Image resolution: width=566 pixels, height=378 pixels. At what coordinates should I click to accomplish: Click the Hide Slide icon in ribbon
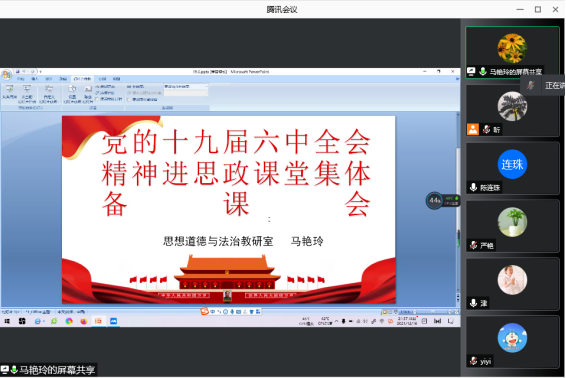point(88,94)
